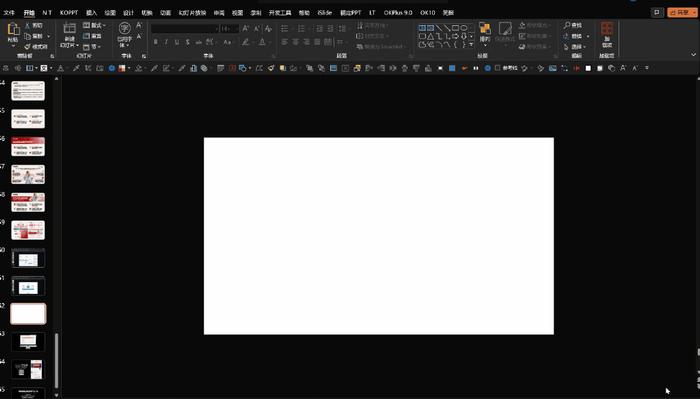Switch to the 开发工具 Developer tab
Screen dimensions: 700x399
click(280, 12)
